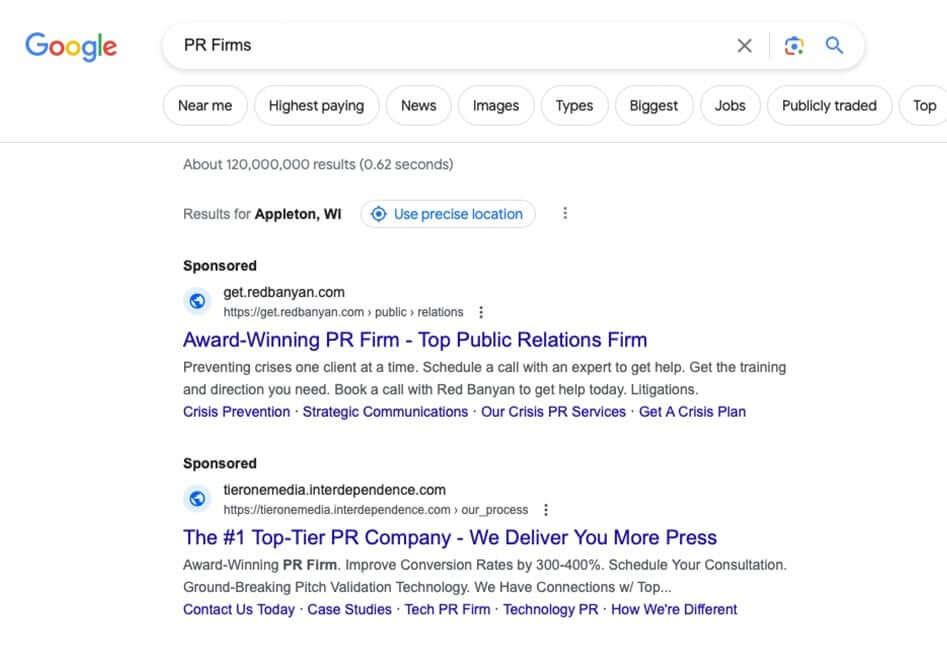Click the "Crisis Prevention" sitelink
Viewport: 947px width, 664px height.
click(236, 412)
